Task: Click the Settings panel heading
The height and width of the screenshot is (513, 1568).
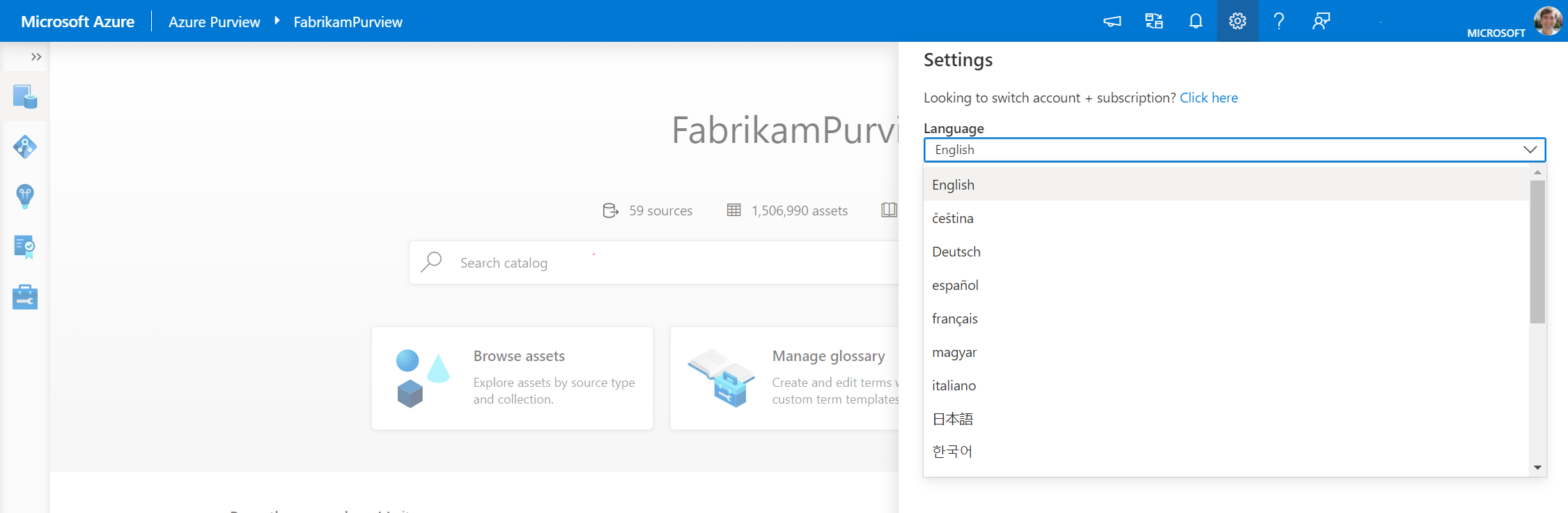Action: point(958,60)
